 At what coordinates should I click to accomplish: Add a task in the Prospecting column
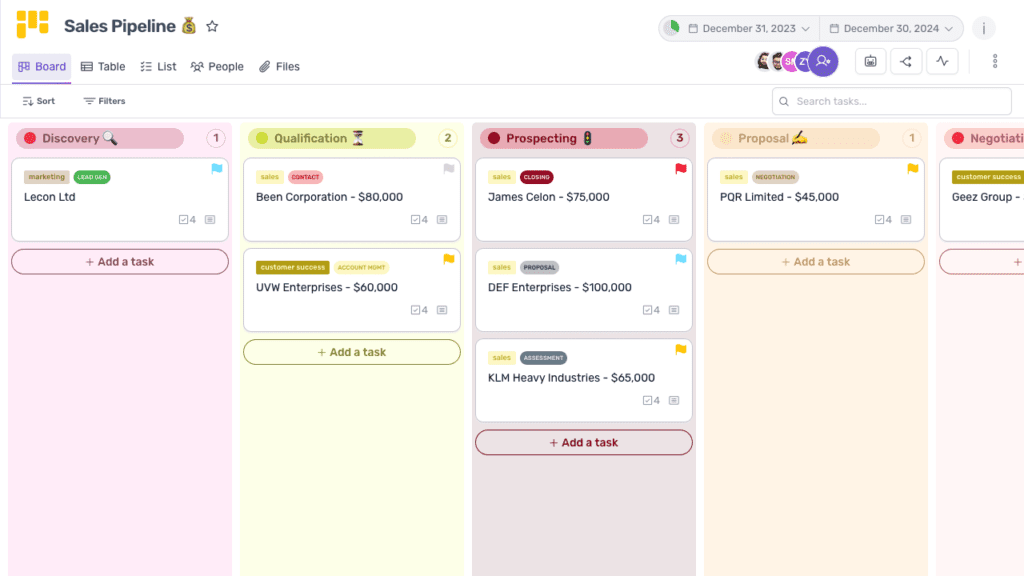point(583,441)
